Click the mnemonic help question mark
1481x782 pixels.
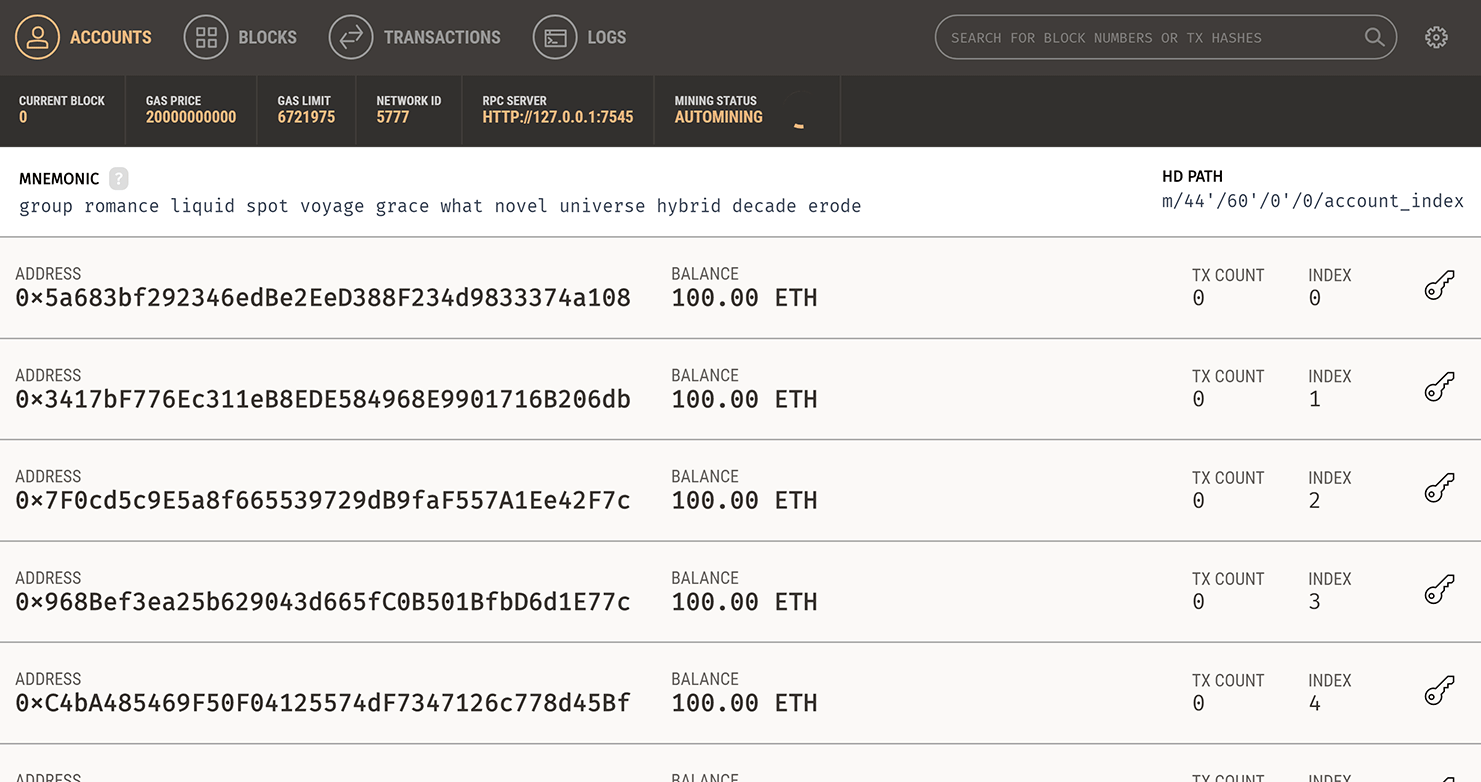[119, 179]
